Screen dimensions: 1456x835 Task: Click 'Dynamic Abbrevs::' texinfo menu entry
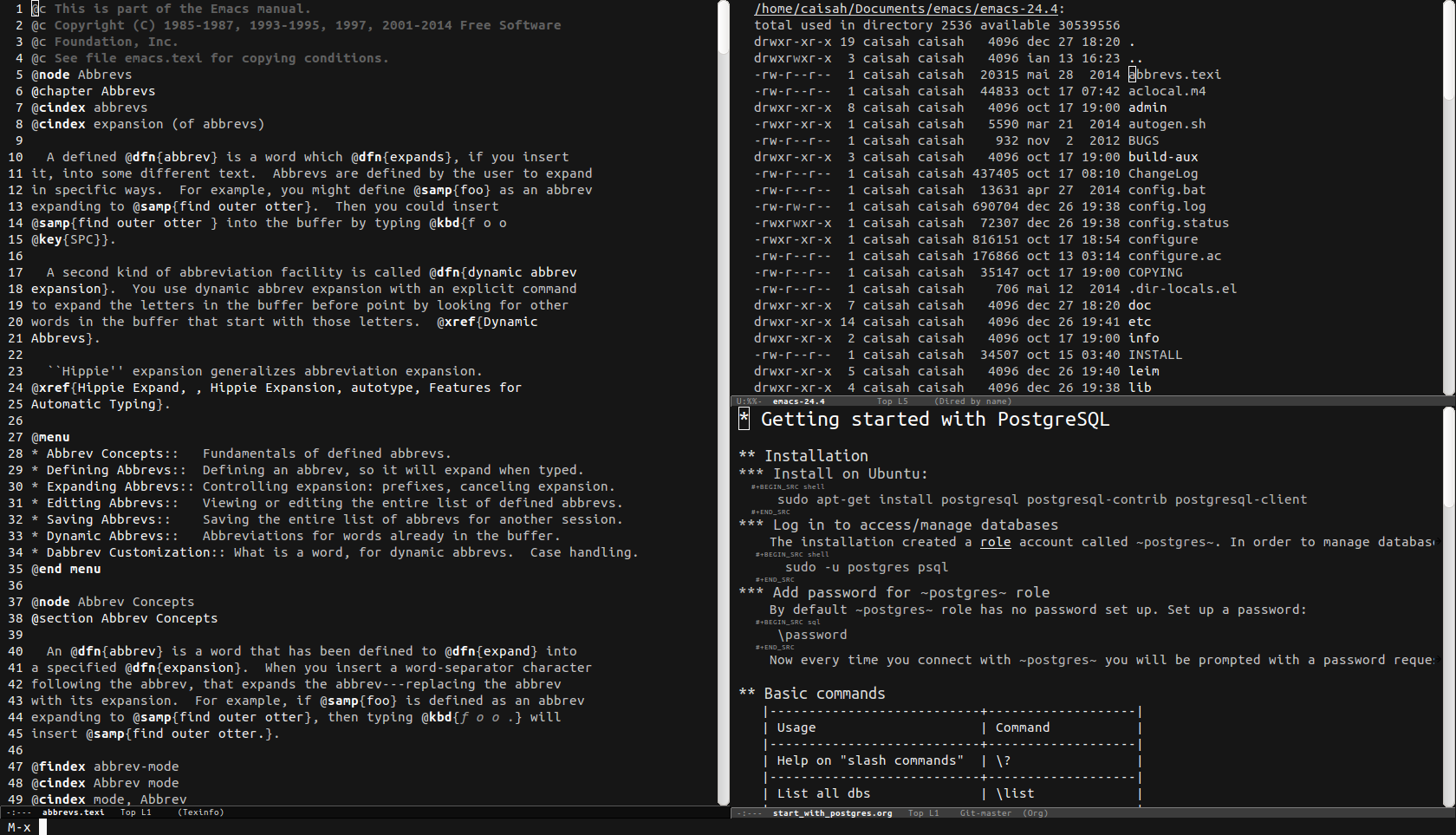point(113,536)
